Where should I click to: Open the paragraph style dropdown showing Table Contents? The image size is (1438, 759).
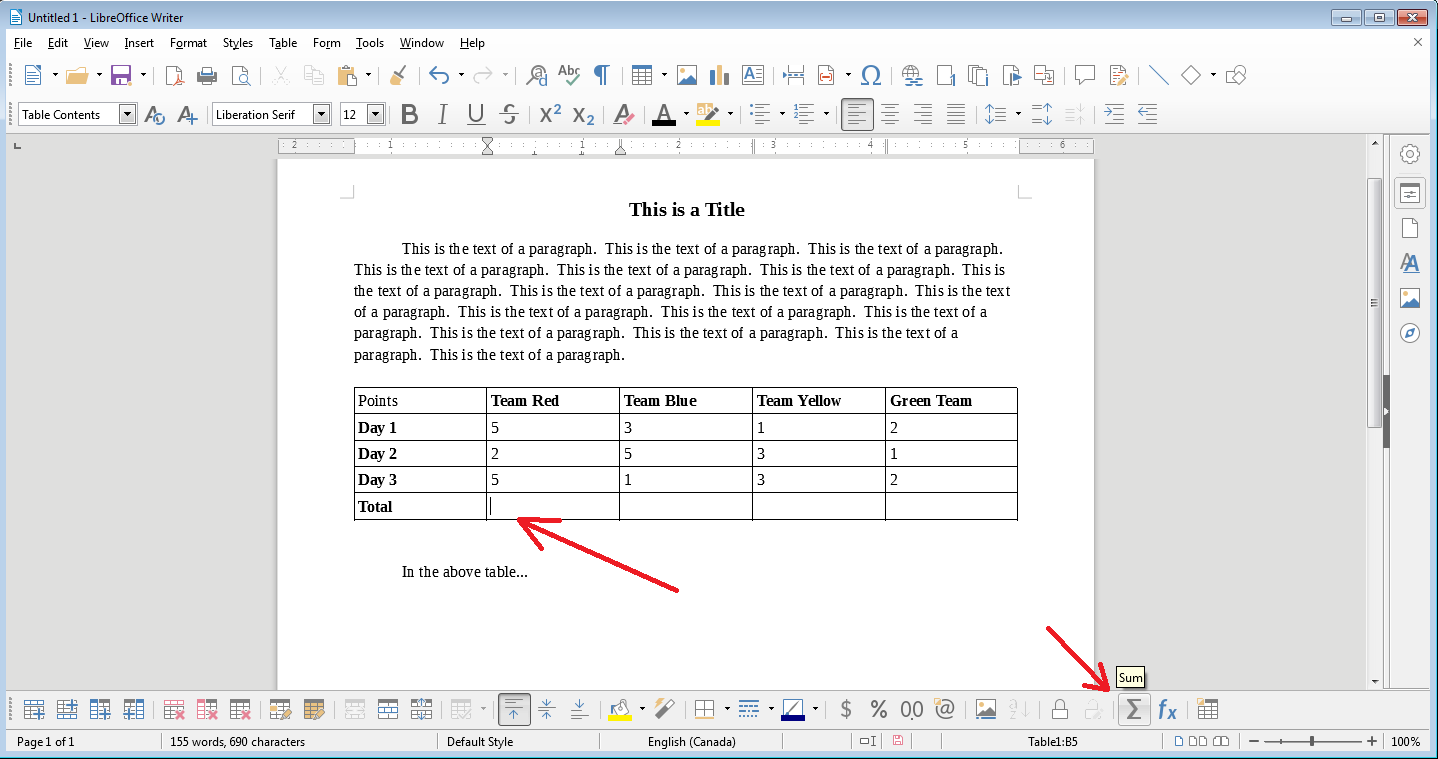[128, 114]
